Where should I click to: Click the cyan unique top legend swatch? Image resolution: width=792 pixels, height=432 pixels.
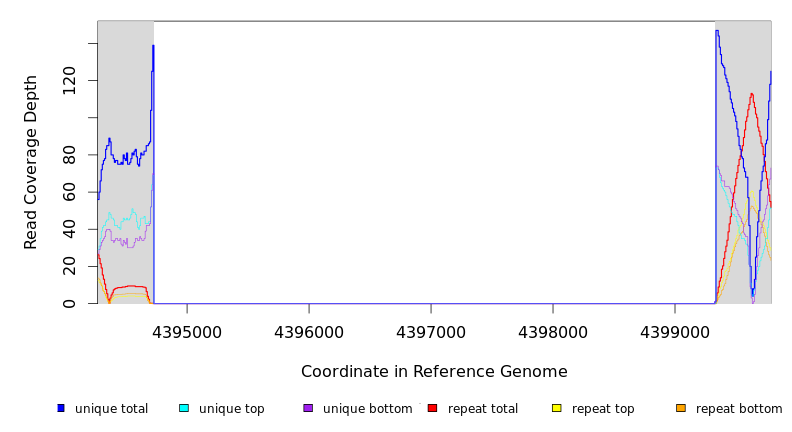184,408
